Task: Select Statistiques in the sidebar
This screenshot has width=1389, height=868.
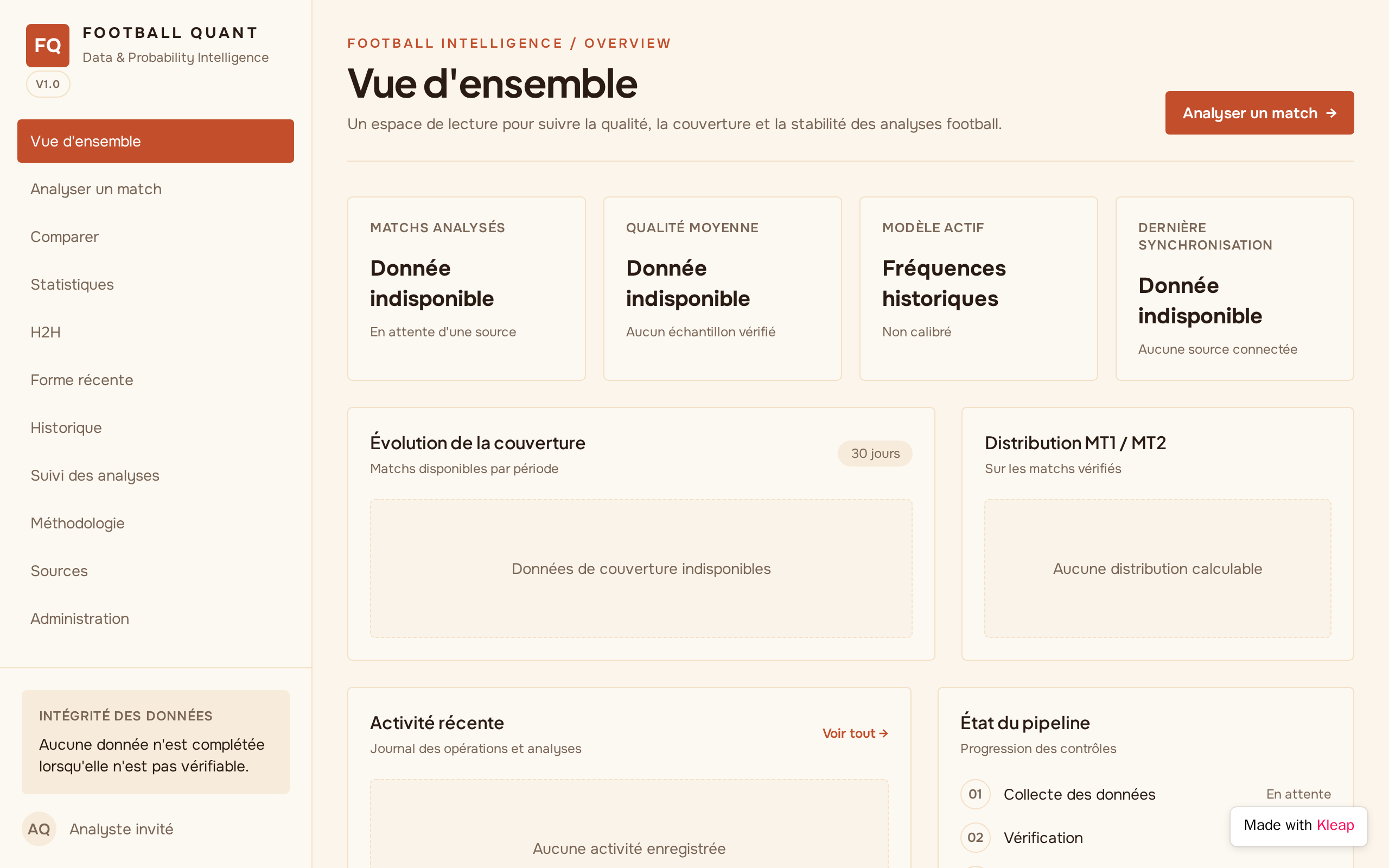Action: click(156, 284)
